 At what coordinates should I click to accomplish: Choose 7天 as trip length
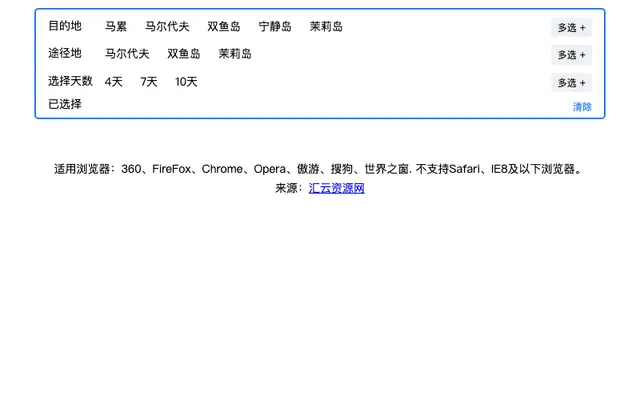149,82
